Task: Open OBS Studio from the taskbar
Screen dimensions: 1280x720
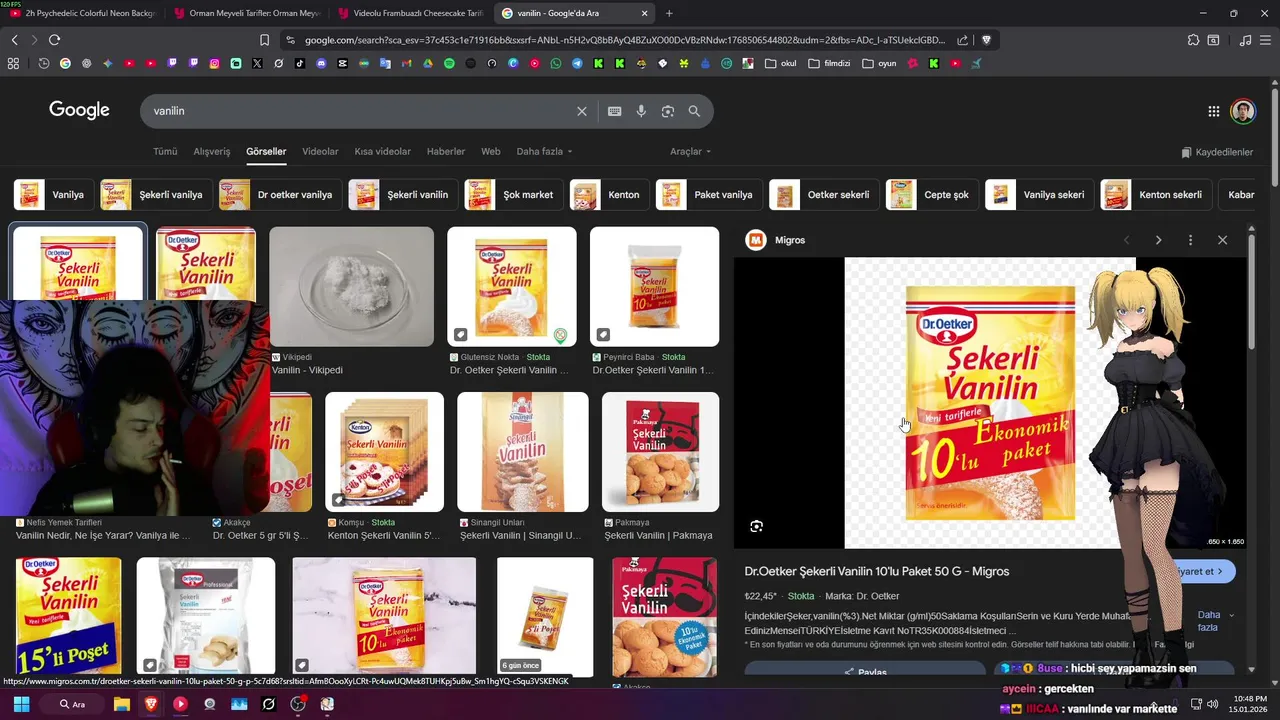Action: pos(298,704)
